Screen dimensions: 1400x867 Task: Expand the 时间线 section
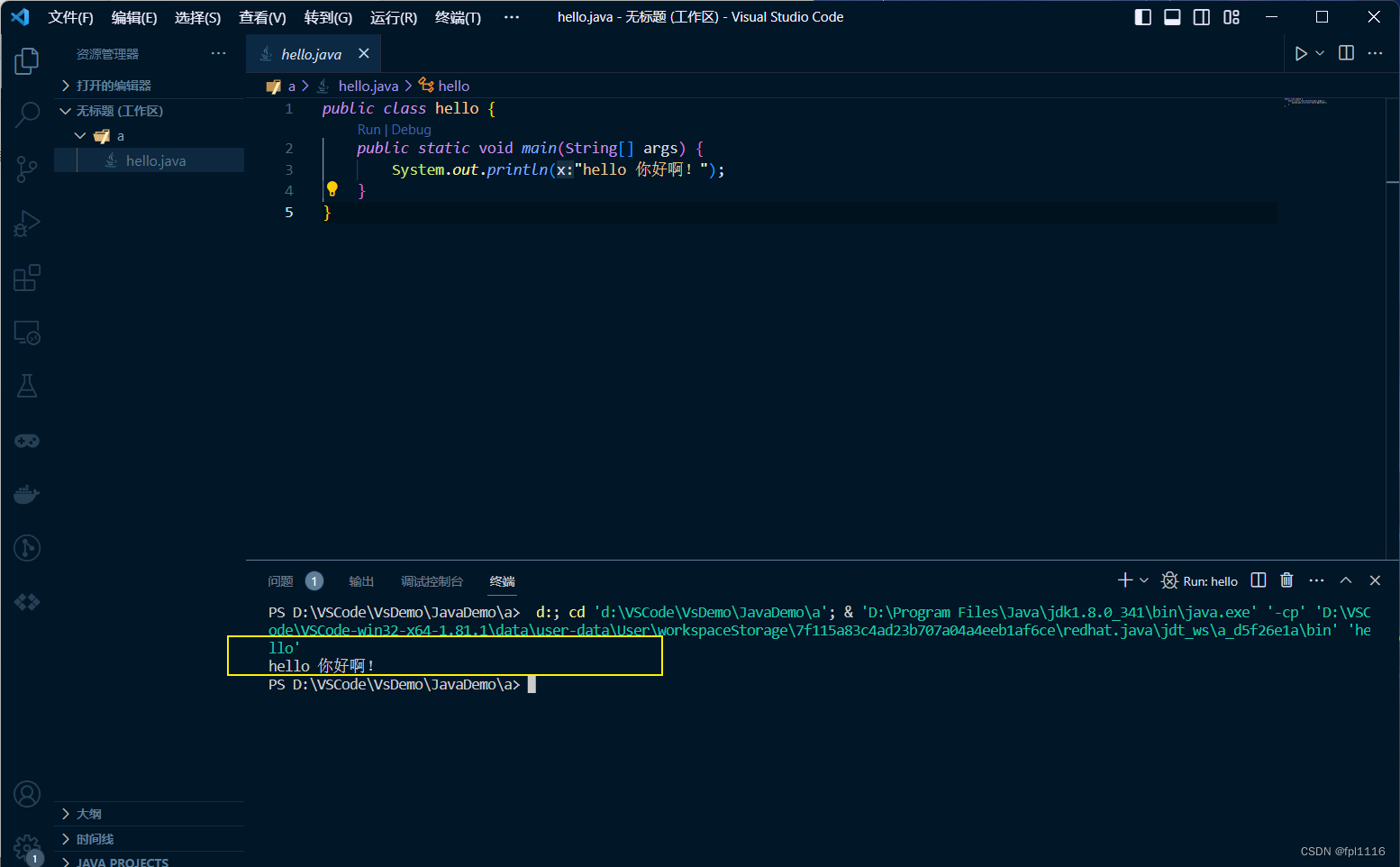(149, 839)
